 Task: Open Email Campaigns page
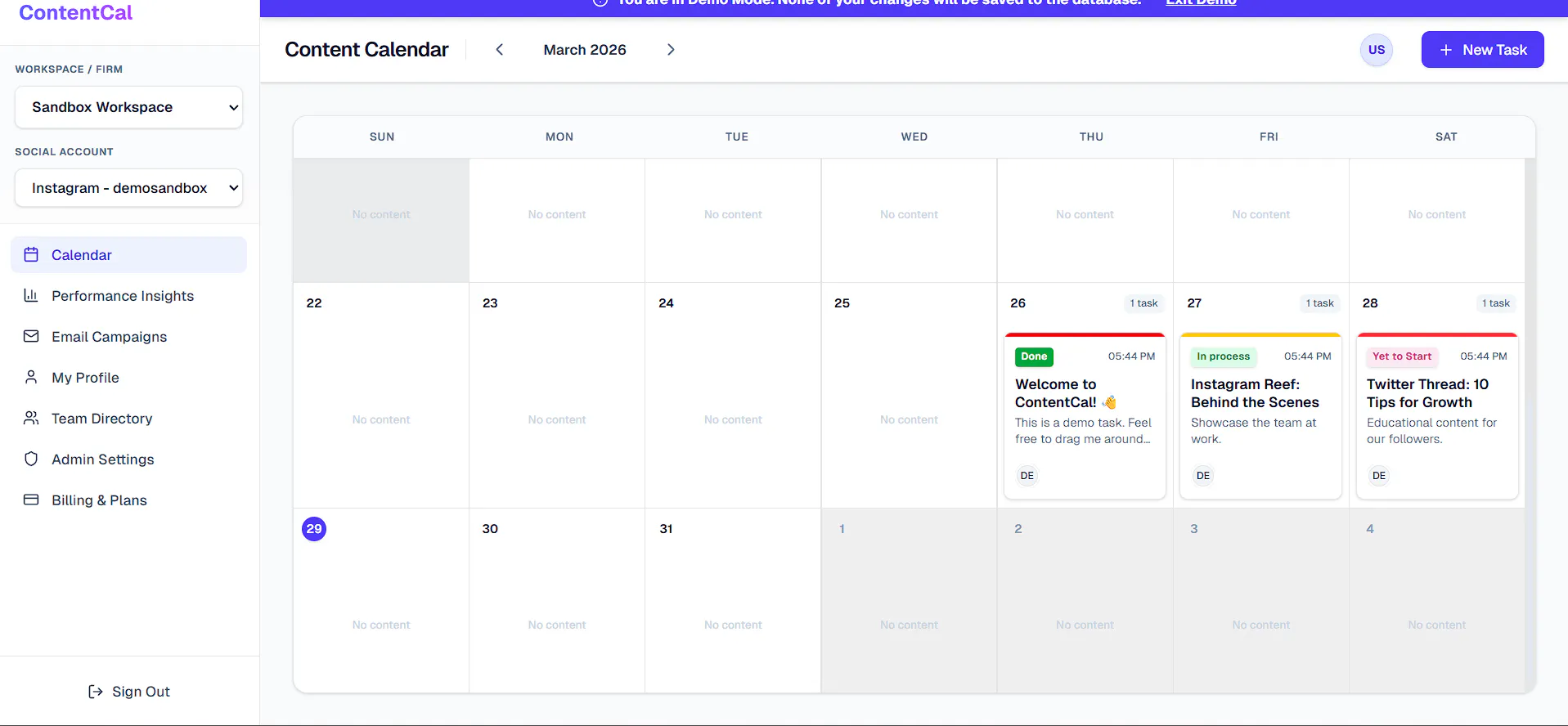(x=128, y=336)
